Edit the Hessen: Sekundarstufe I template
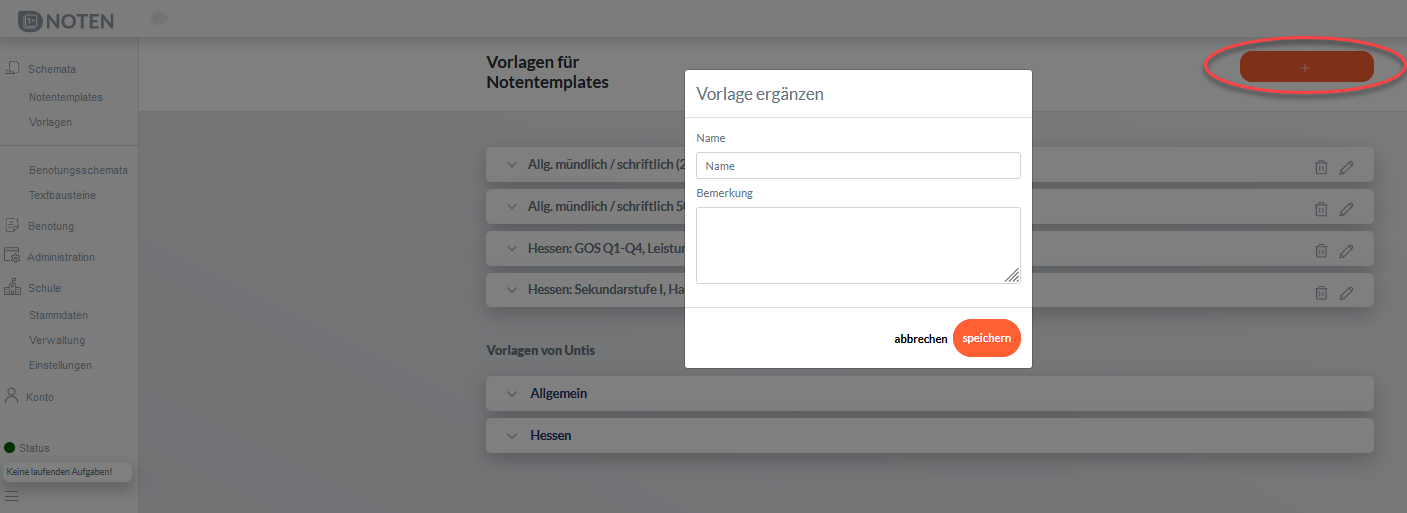 click(x=1346, y=293)
